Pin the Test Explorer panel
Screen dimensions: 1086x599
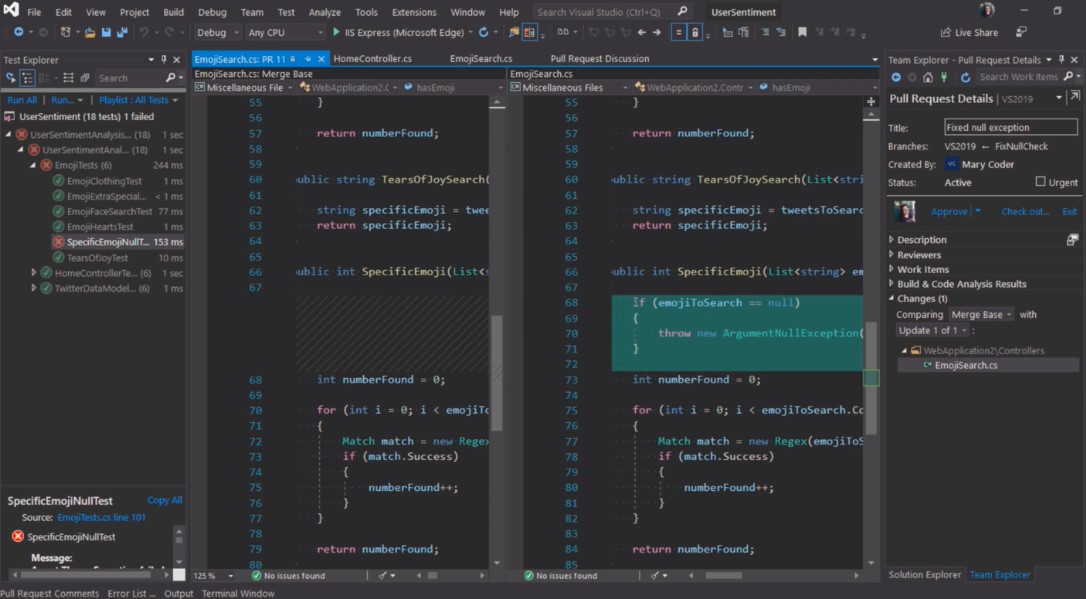(x=163, y=60)
